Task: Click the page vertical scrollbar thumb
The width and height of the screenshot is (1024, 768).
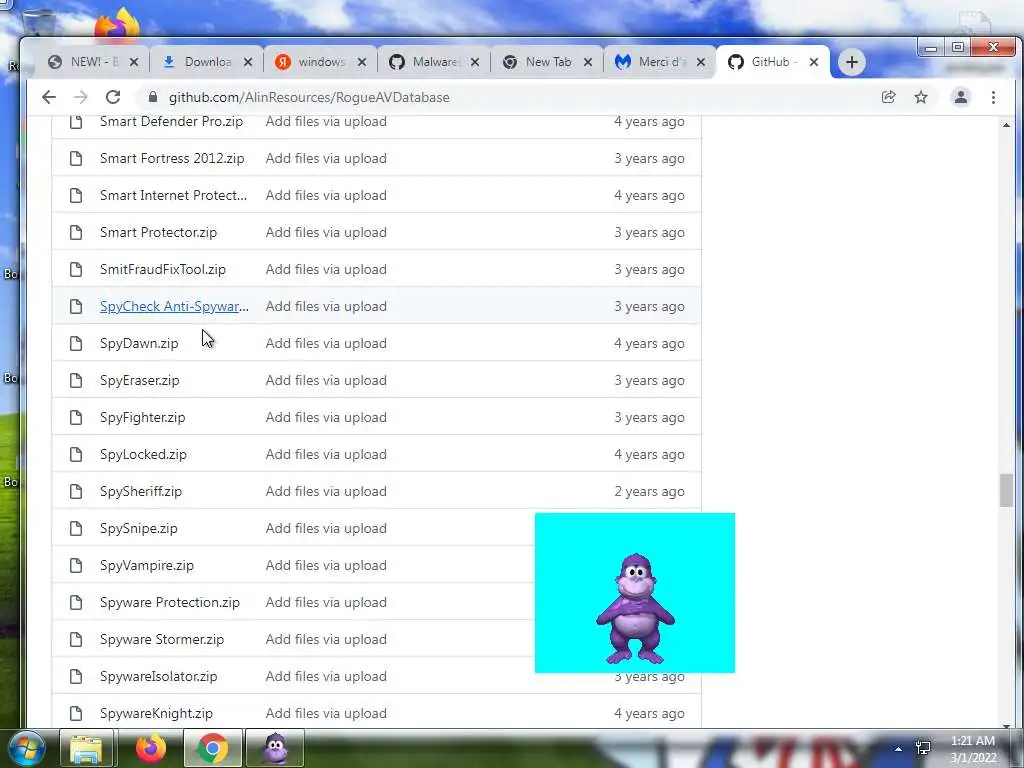Action: pyautogui.click(x=1006, y=490)
